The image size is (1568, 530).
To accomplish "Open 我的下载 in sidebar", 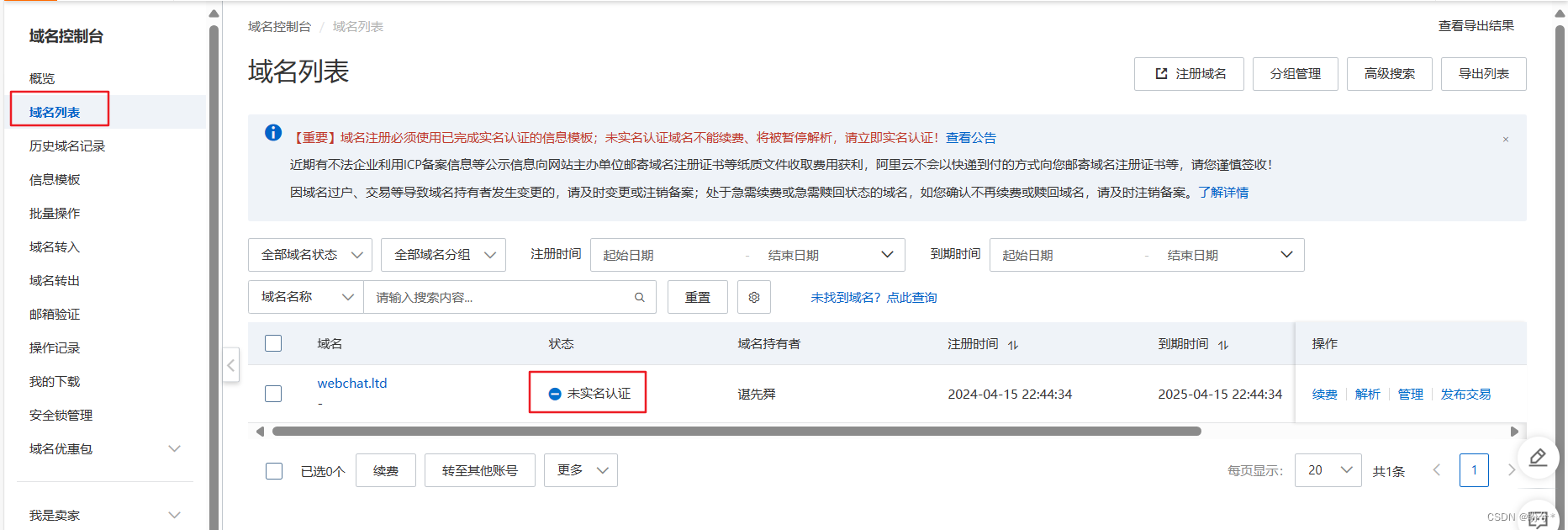I will [55, 381].
